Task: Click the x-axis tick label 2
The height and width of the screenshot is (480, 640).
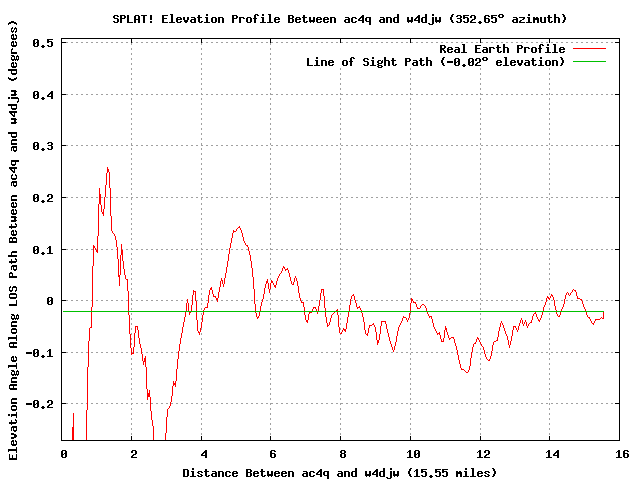Action: (x=134, y=454)
